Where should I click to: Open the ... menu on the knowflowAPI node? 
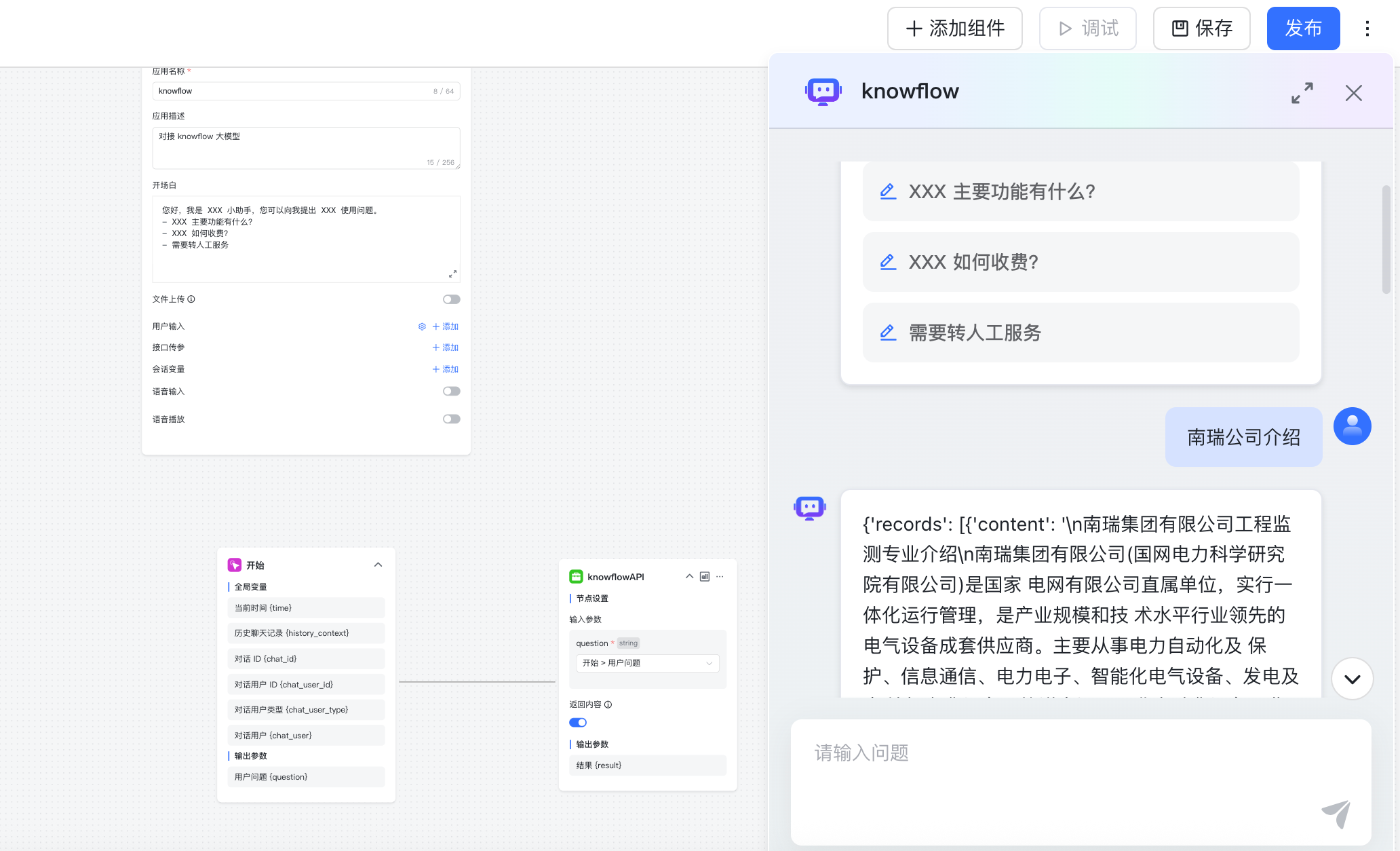click(x=720, y=576)
